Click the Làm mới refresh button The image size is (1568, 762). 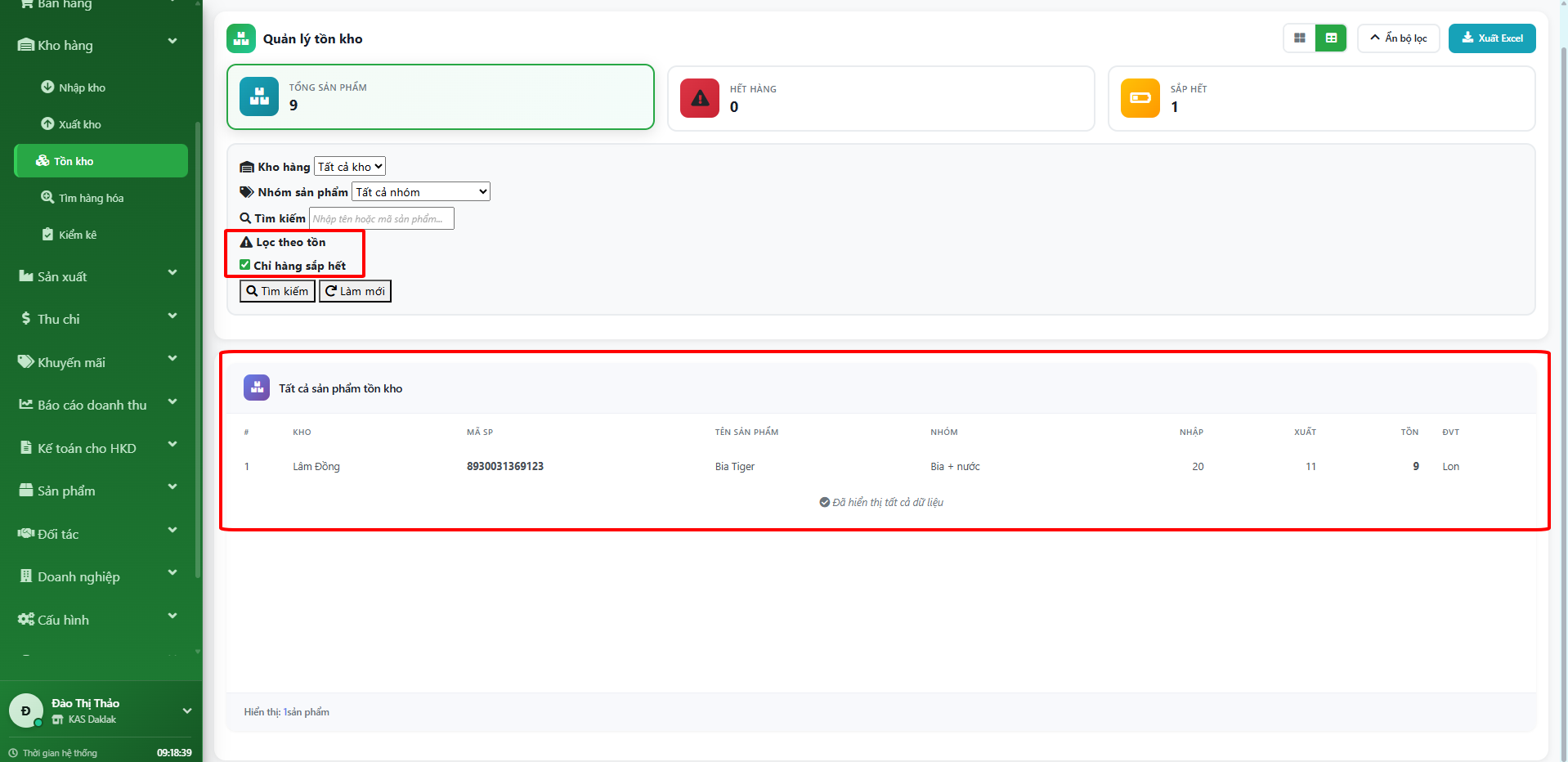[x=355, y=291]
